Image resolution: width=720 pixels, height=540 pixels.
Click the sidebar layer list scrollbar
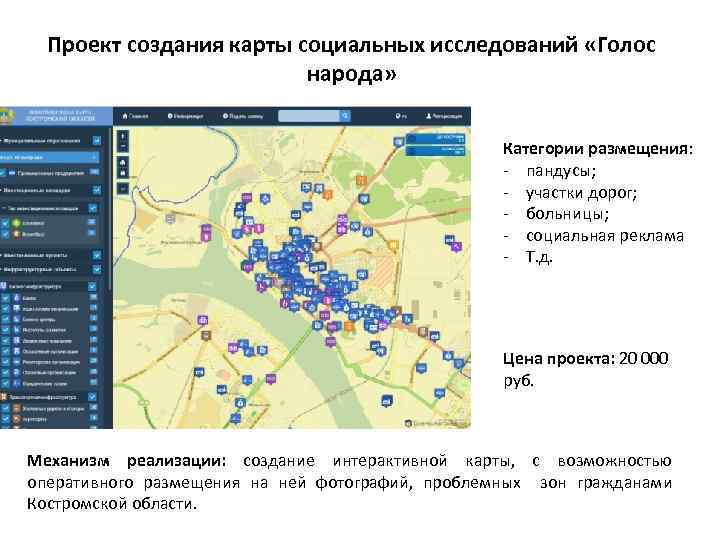[110, 209]
